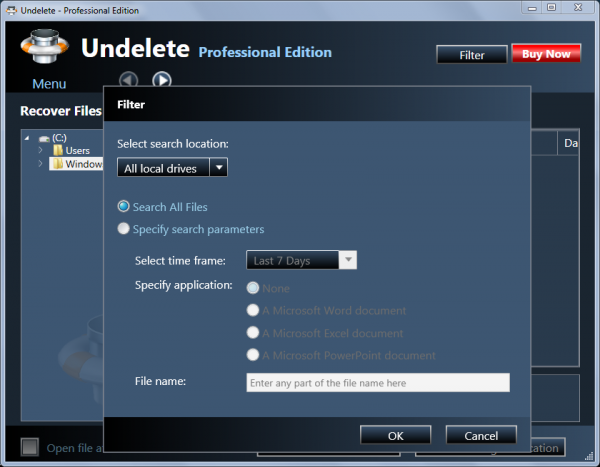Click the Professional Edition text
The image size is (600, 467).
(265, 52)
